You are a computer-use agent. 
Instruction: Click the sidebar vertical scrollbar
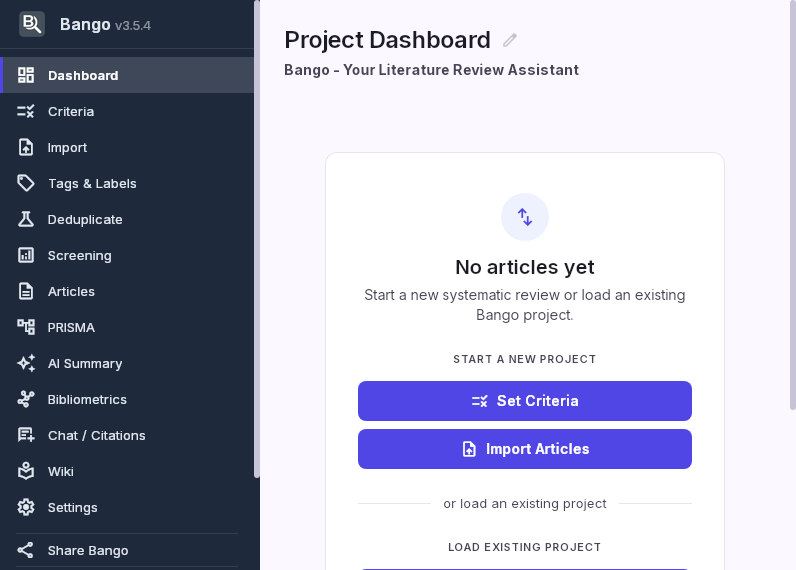click(x=257, y=239)
